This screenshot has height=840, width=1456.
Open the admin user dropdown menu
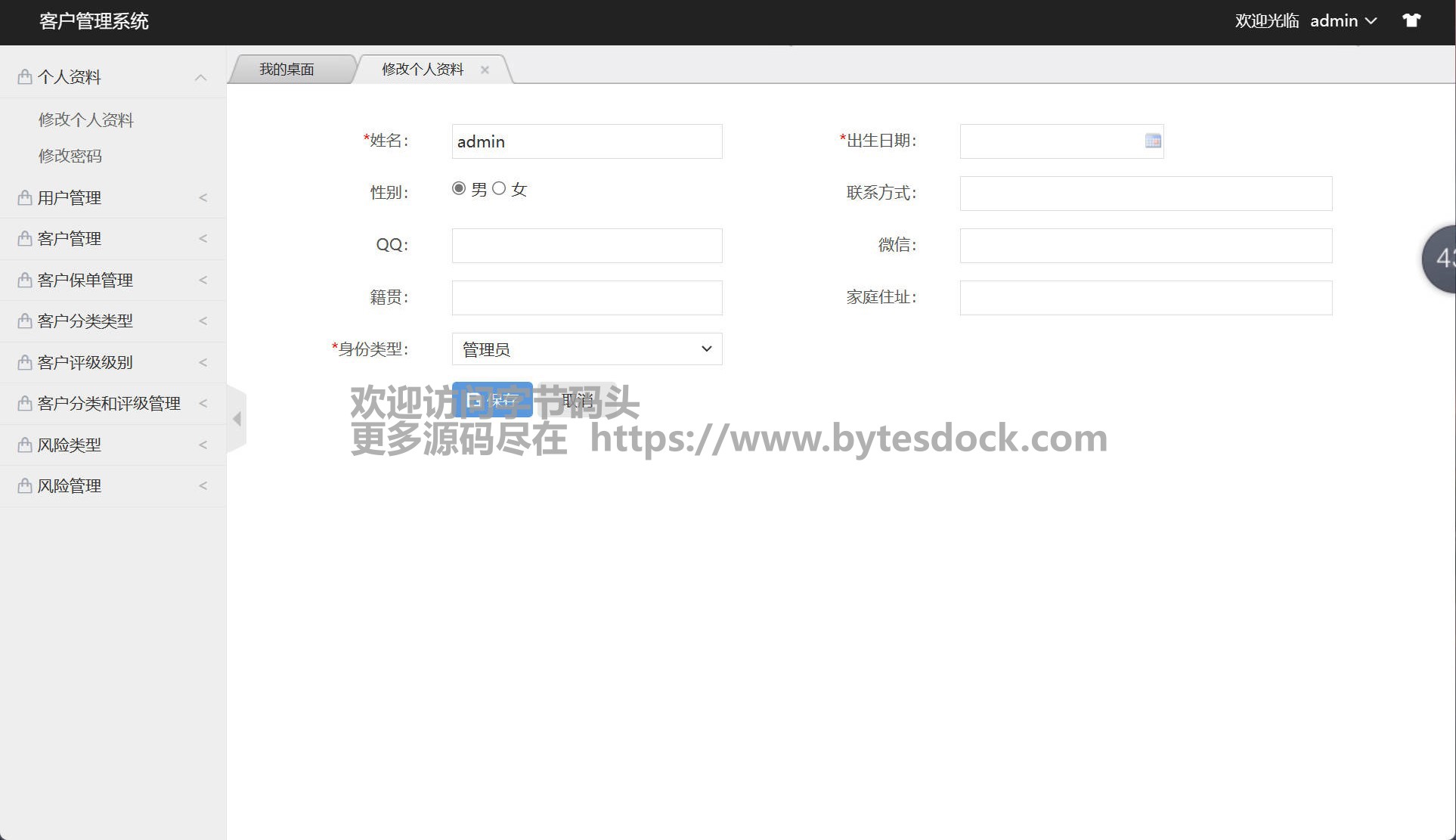click(x=1343, y=21)
